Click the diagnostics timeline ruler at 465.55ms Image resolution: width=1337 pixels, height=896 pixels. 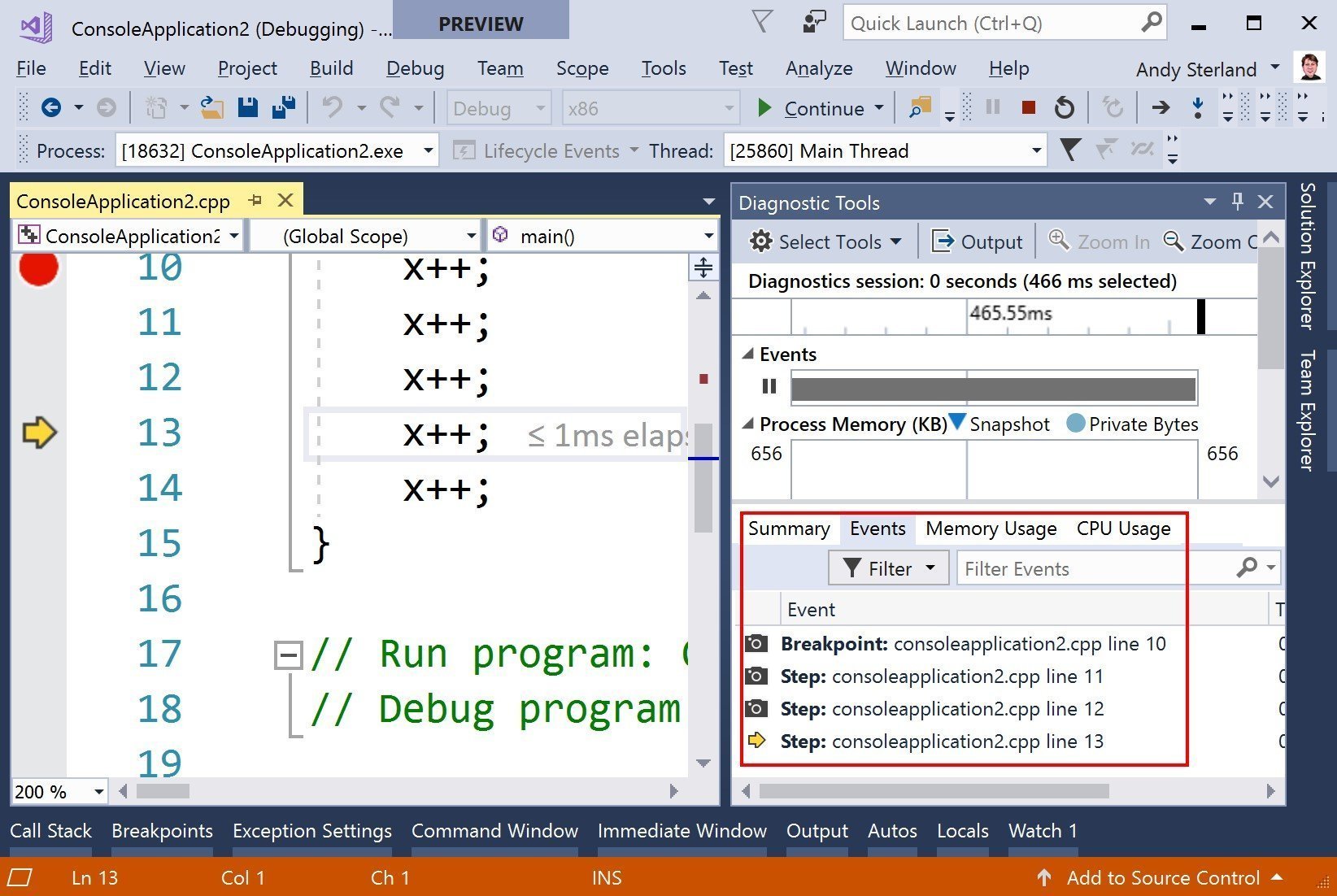[1010, 315]
